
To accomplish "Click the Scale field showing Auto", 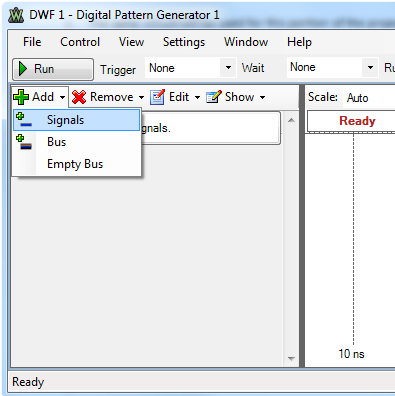I will (369, 98).
